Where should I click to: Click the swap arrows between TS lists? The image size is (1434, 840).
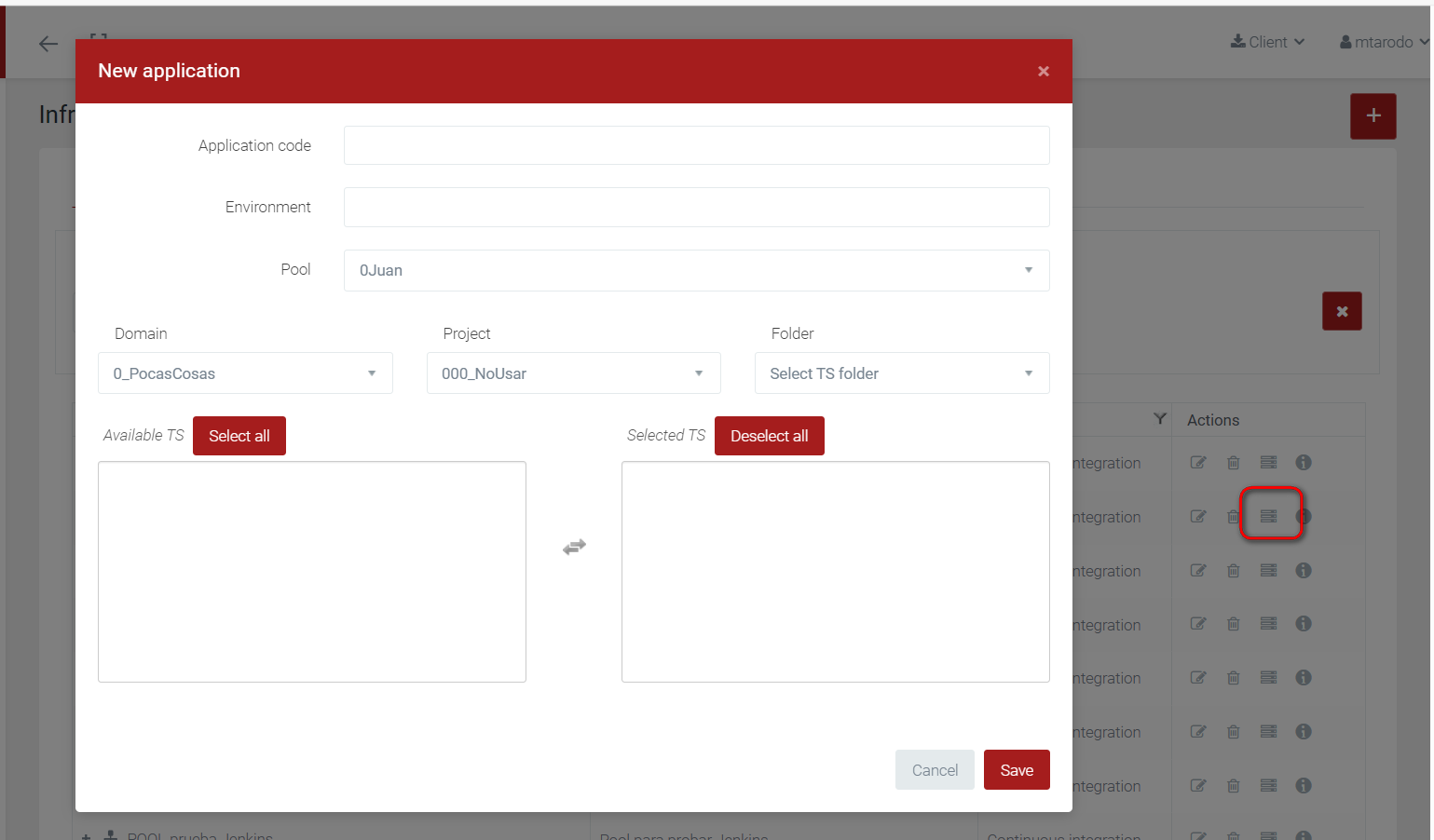pyautogui.click(x=574, y=548)
